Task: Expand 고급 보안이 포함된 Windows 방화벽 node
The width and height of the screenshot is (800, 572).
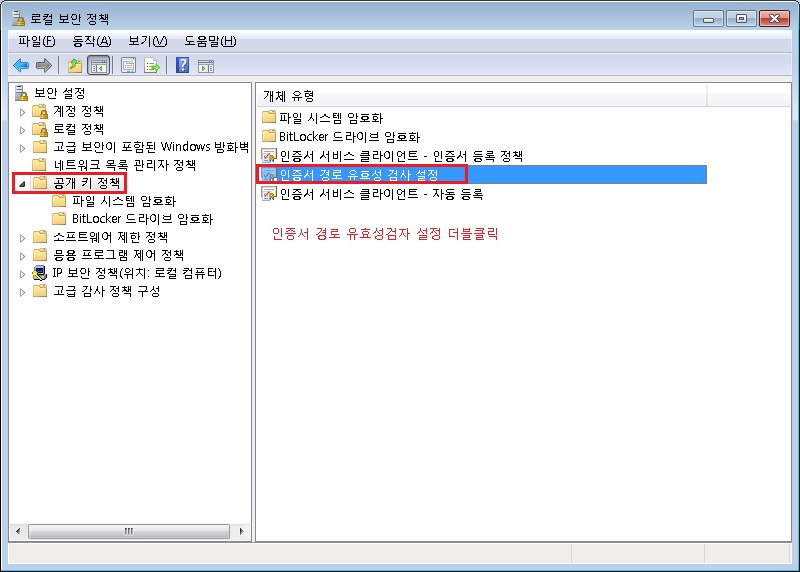Action: click(x=22, y=148)
